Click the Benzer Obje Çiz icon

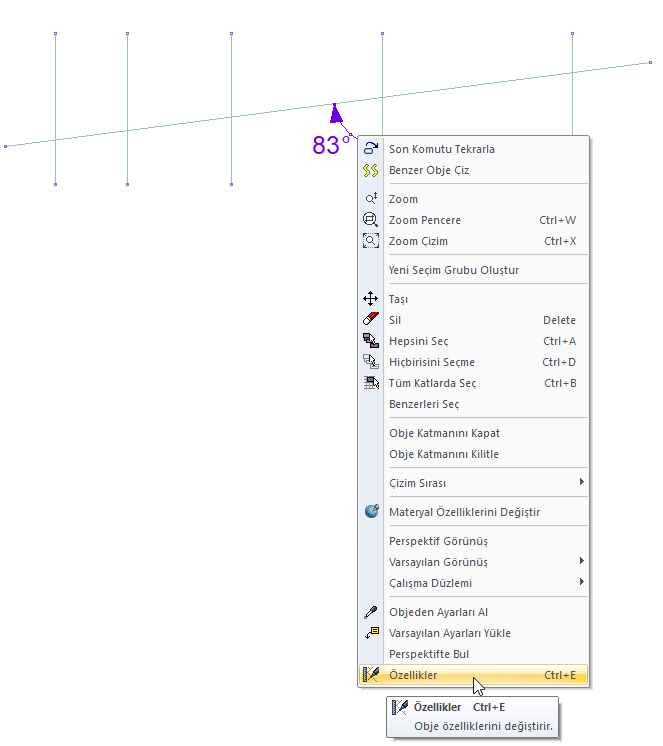370,170
